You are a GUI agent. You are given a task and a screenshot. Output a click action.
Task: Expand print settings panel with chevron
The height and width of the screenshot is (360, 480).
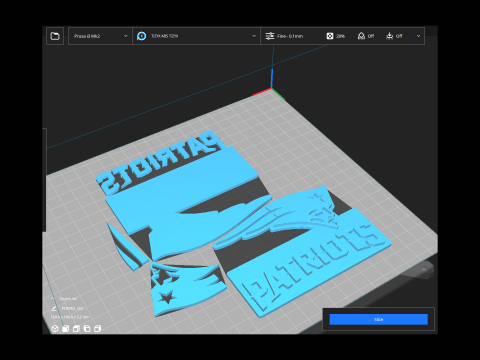tap(418, 36)
